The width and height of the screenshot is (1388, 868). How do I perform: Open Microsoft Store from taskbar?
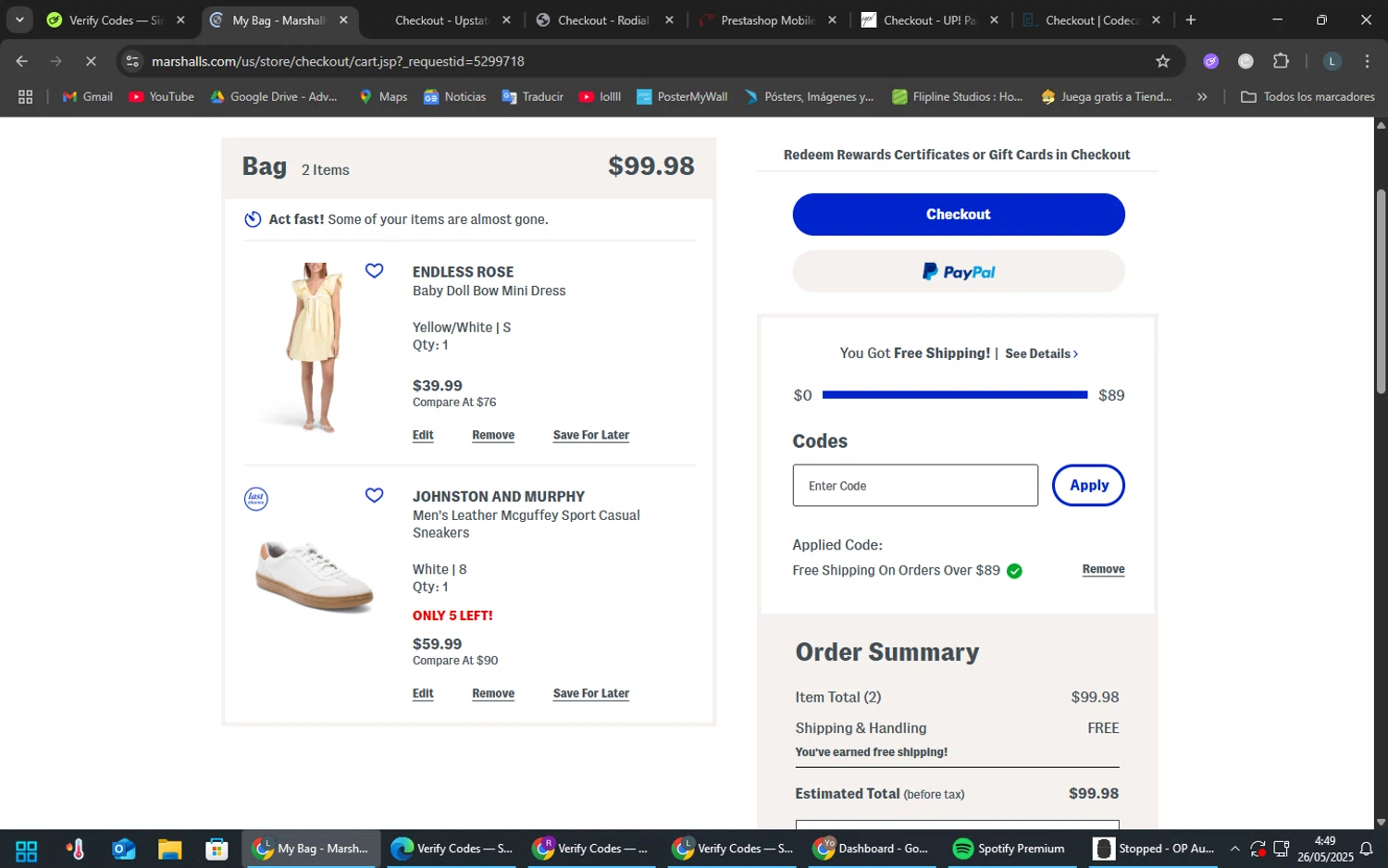click(x=217, y=849)
